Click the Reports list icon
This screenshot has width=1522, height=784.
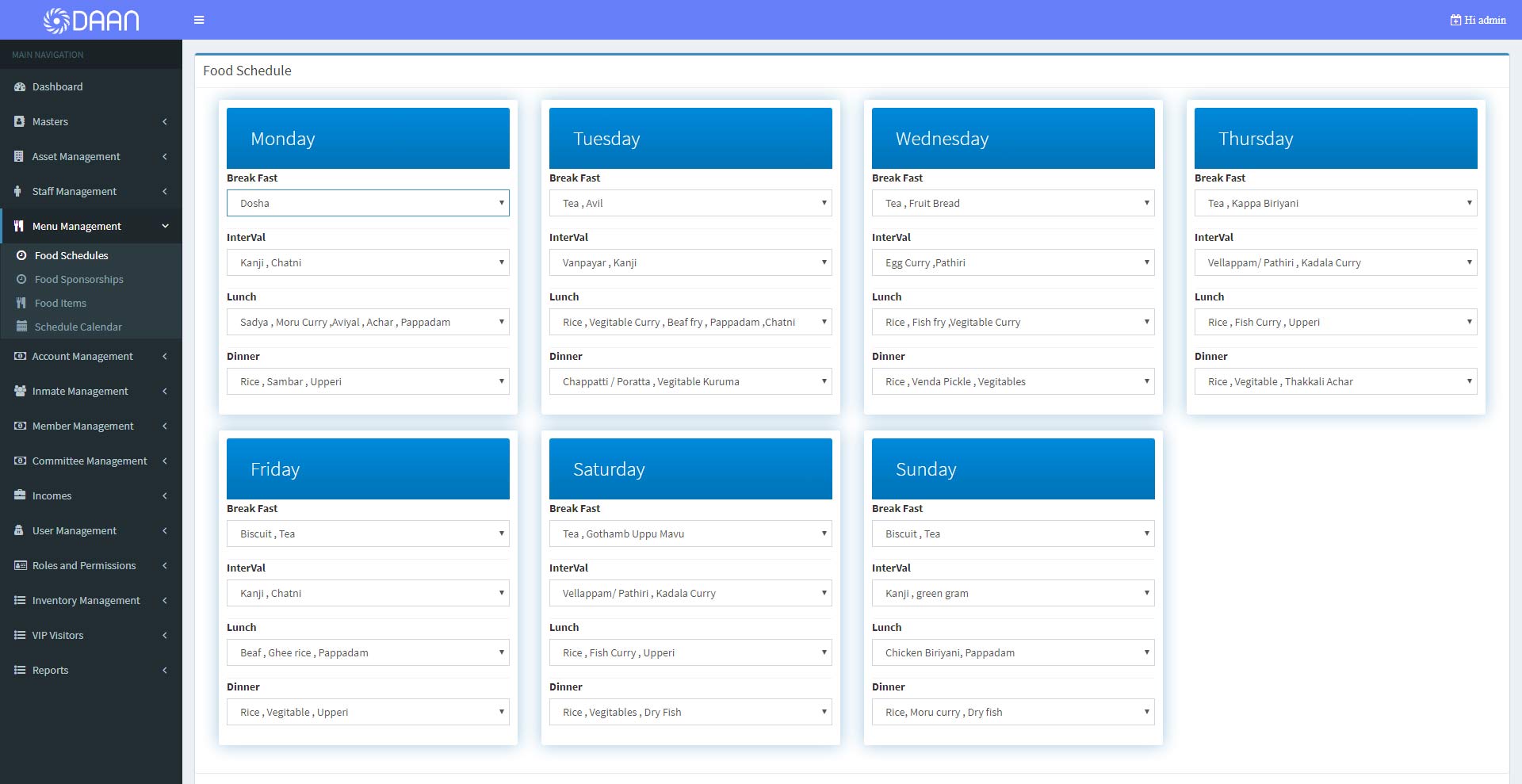(20, 670)
